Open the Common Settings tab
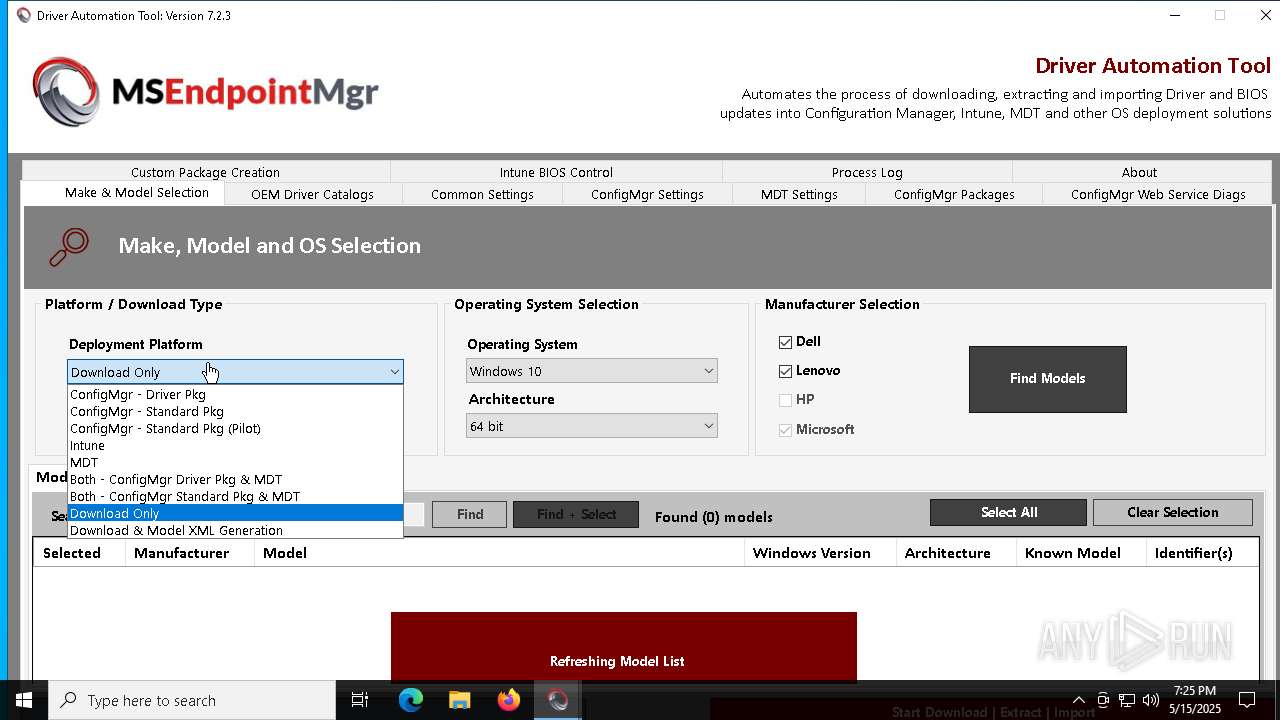 point(482,195)
